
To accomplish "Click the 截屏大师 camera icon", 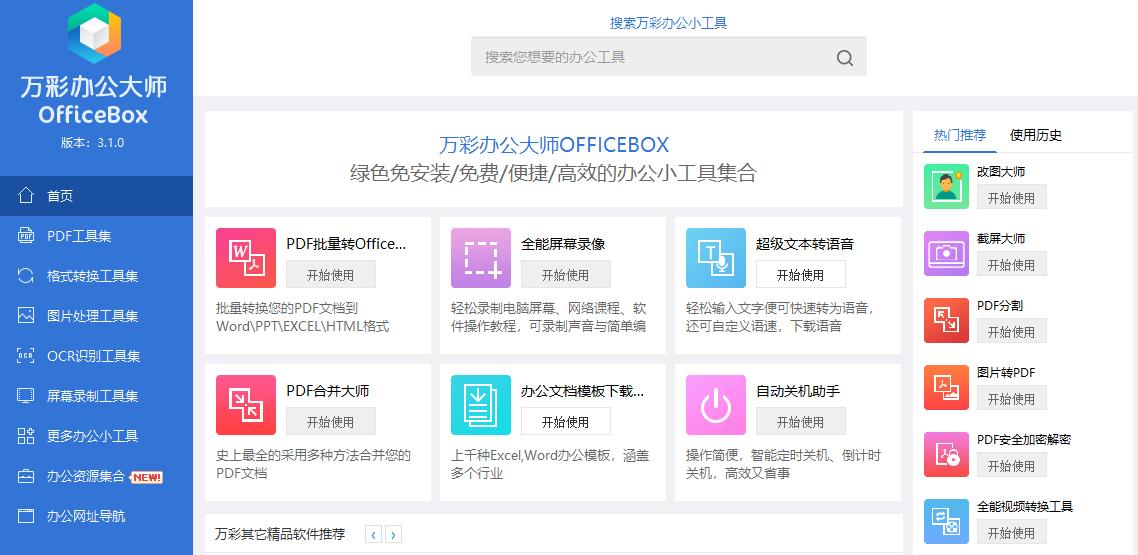I will pyautogui.click(x=946, y=253).
